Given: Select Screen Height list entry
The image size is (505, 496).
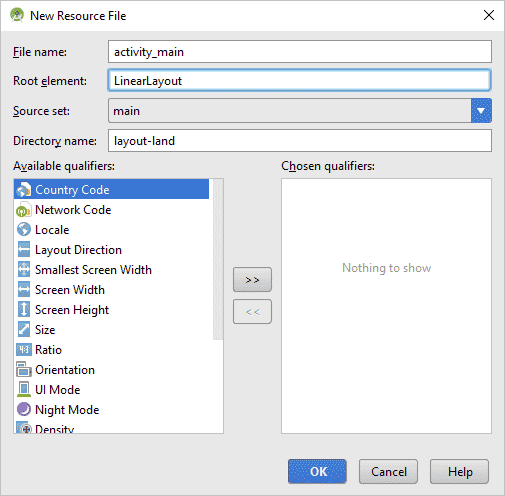Looking at the screenshot, I should click(x=72, y=310).
